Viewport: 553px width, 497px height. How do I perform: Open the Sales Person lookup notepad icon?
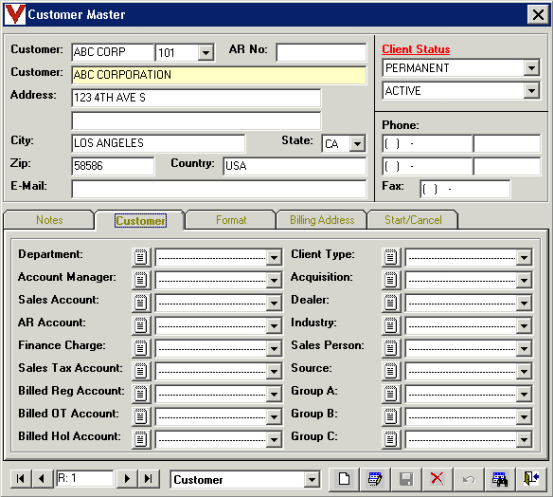click(x=391, y=348)
